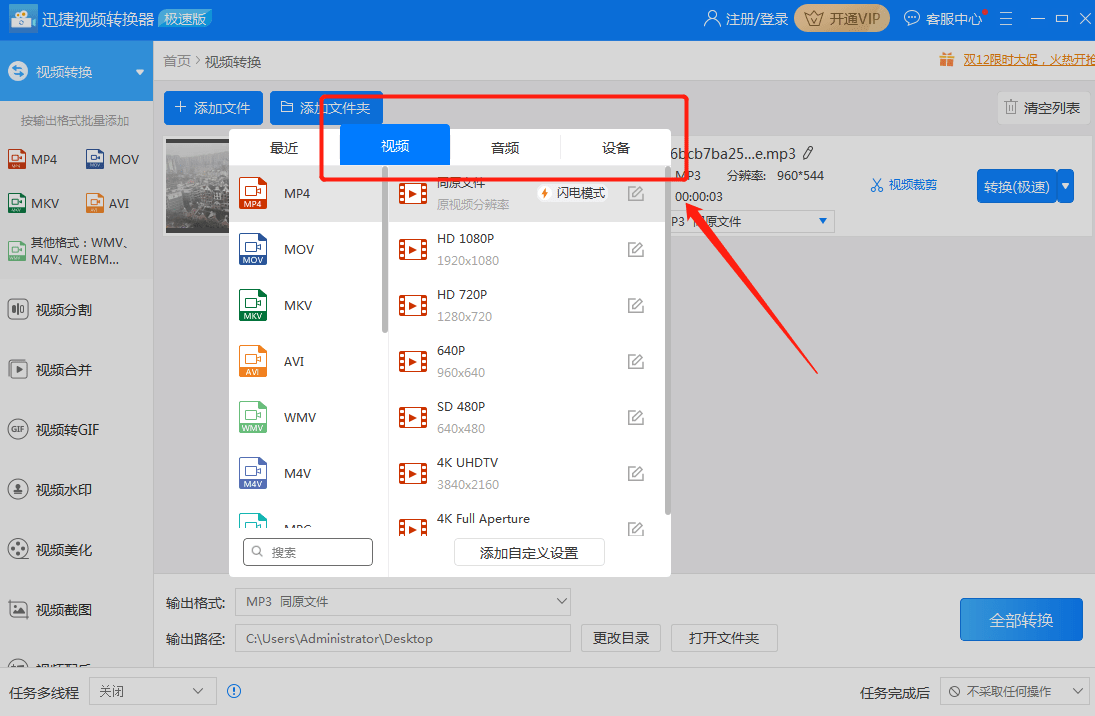Image resolution: width=1095 pixels, height=716 pixels.
Task: Switch to the Audio tab
Action: (505, 148)
